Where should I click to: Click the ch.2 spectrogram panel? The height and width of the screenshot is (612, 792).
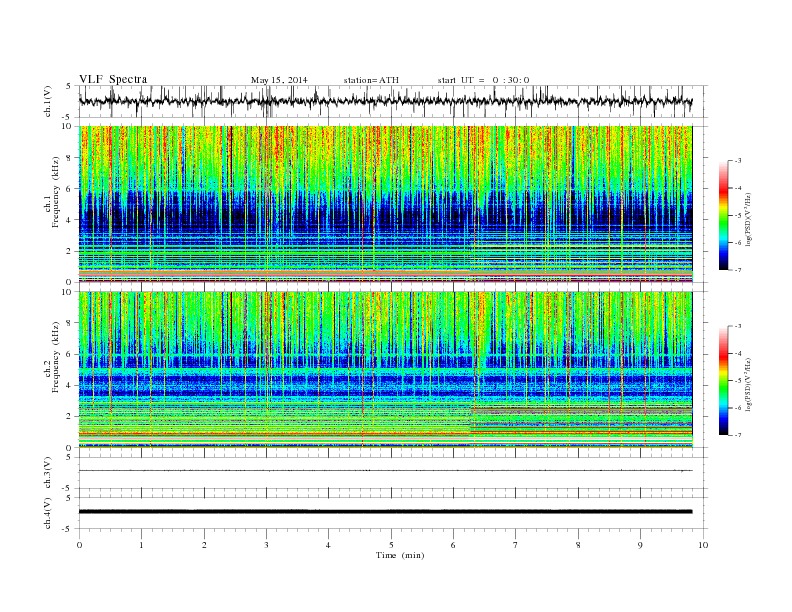point(385,370)
